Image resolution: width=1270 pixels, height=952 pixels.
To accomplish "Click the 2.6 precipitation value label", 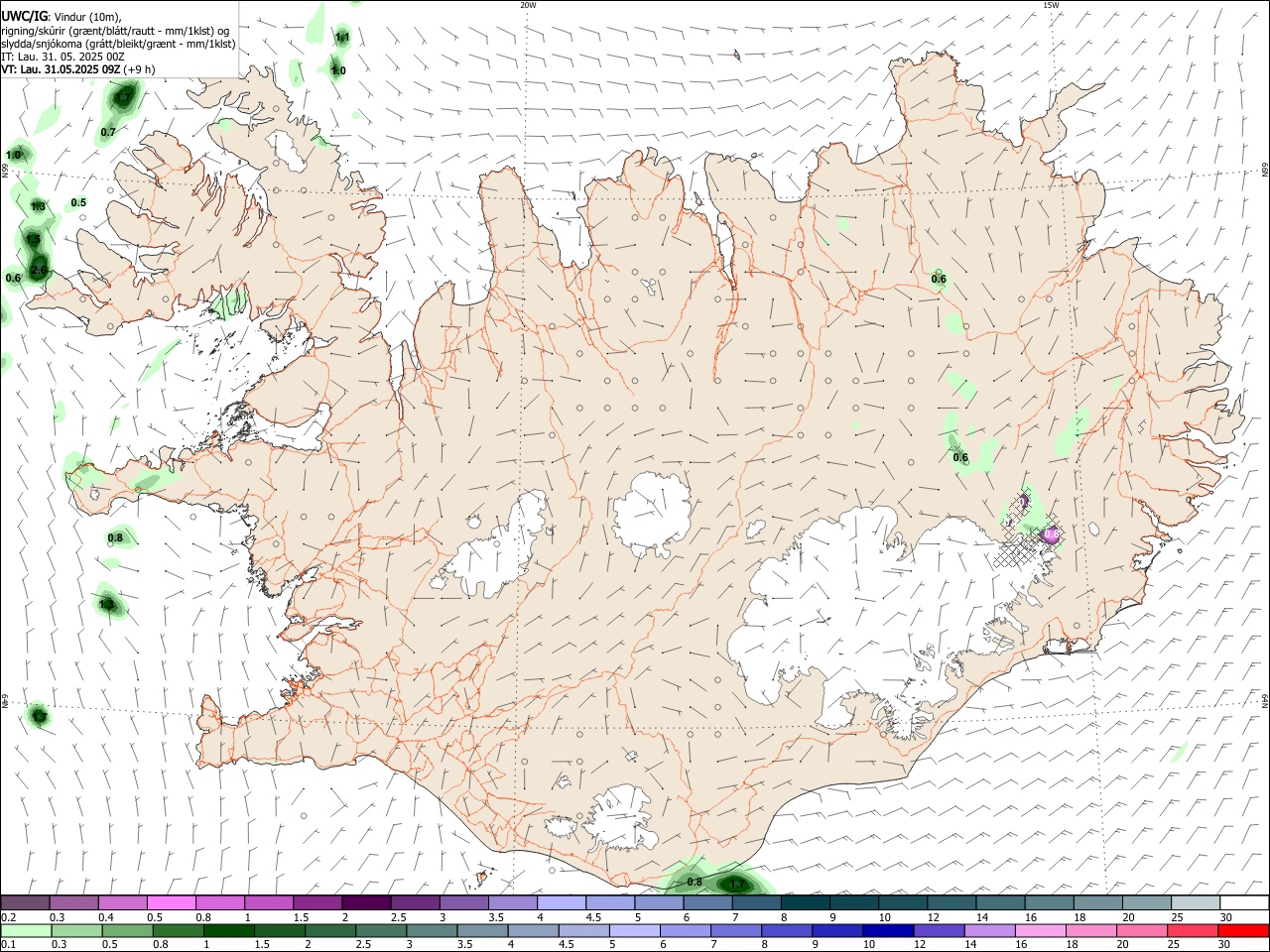I will coord(39,270).
